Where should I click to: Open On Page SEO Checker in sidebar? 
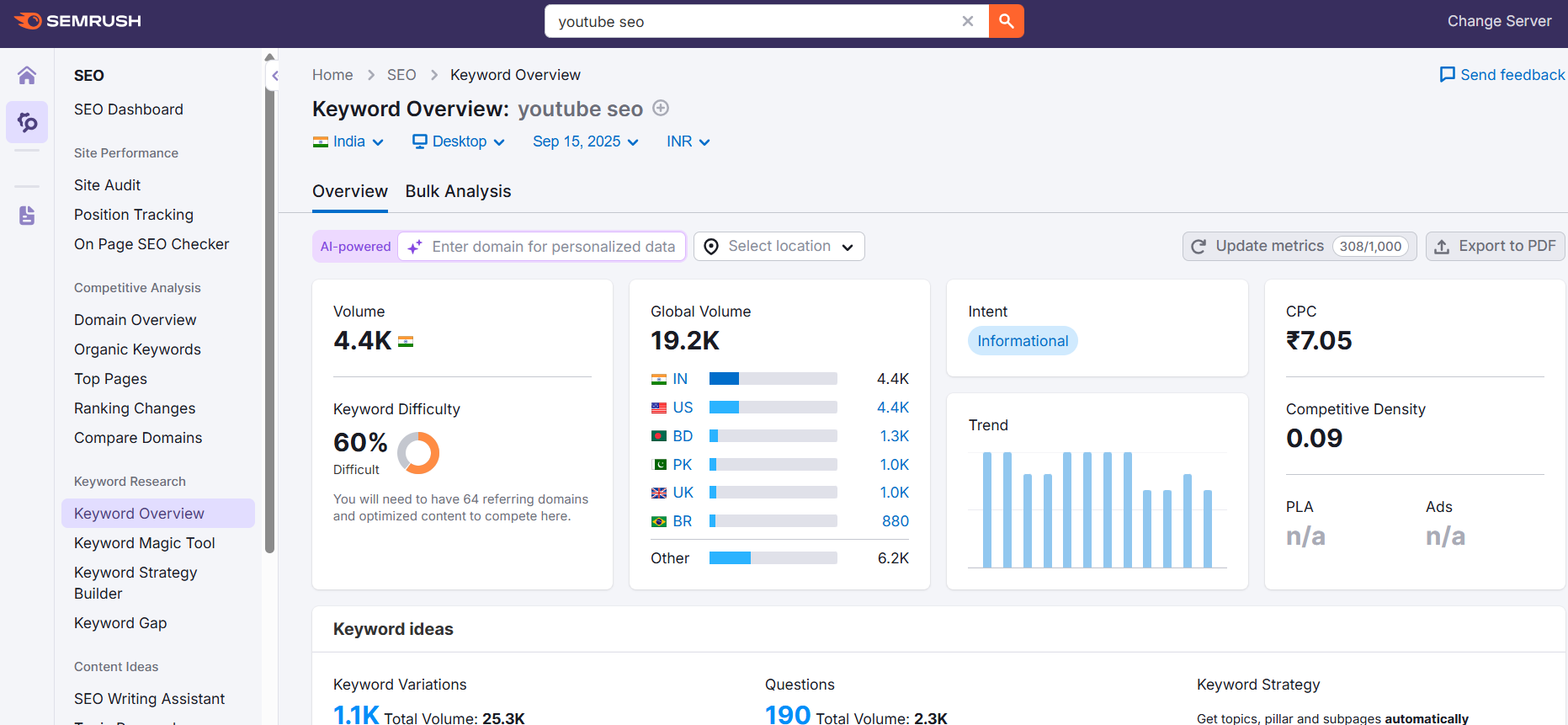pos(151,244)
